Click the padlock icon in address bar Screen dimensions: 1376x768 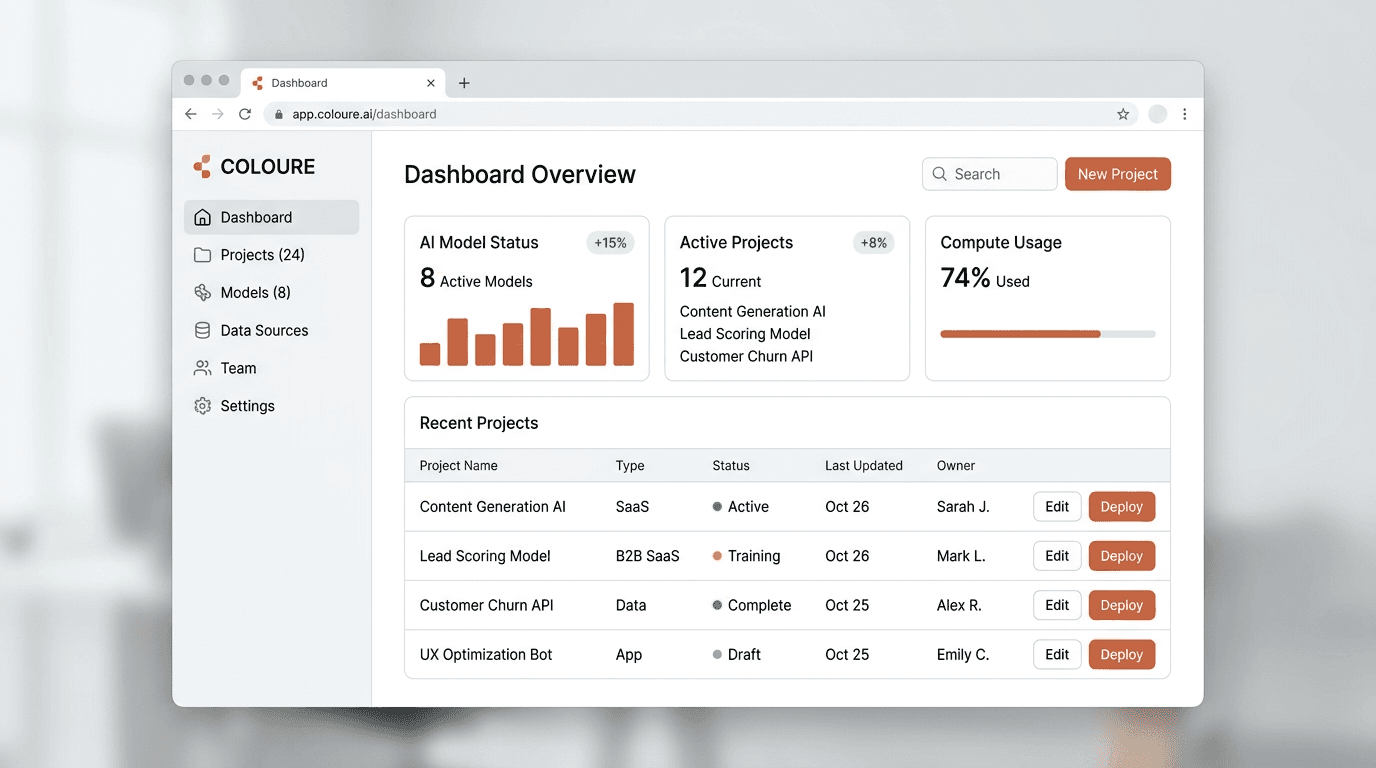click(x=278, y=114)
